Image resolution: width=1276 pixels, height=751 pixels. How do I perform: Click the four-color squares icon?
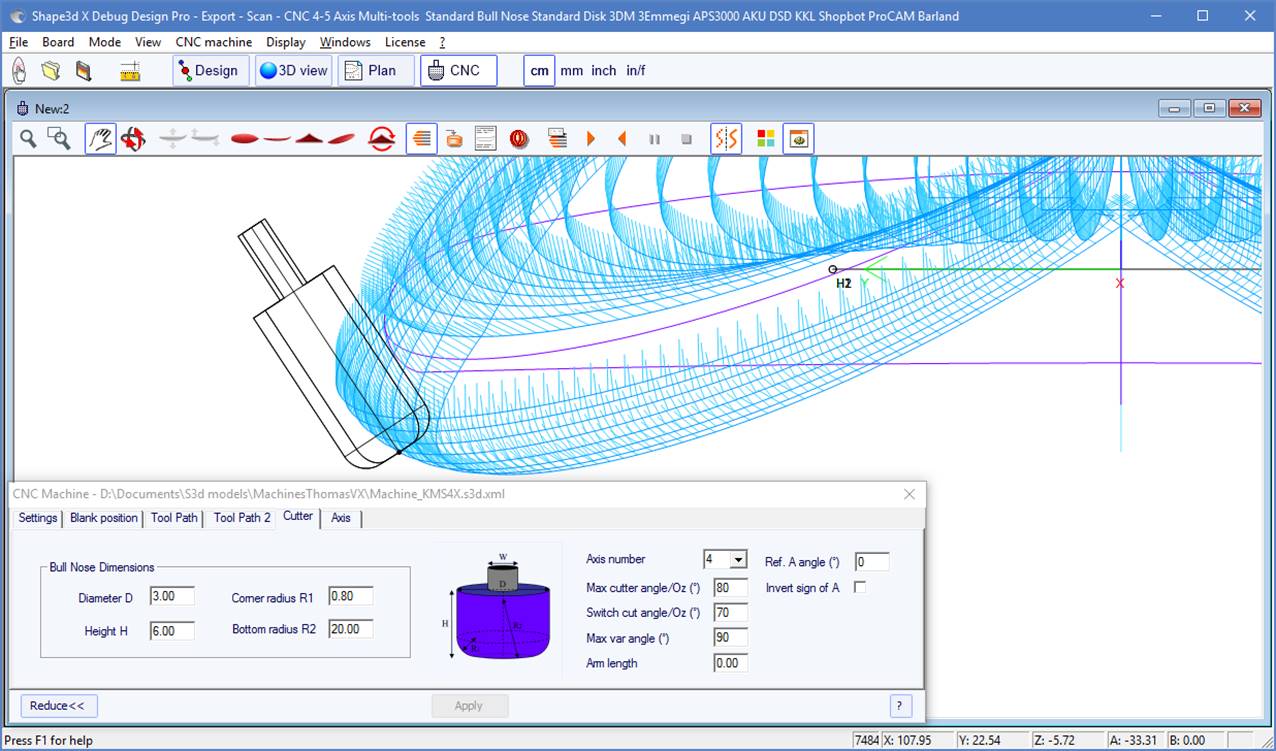(x=766, y=139)
